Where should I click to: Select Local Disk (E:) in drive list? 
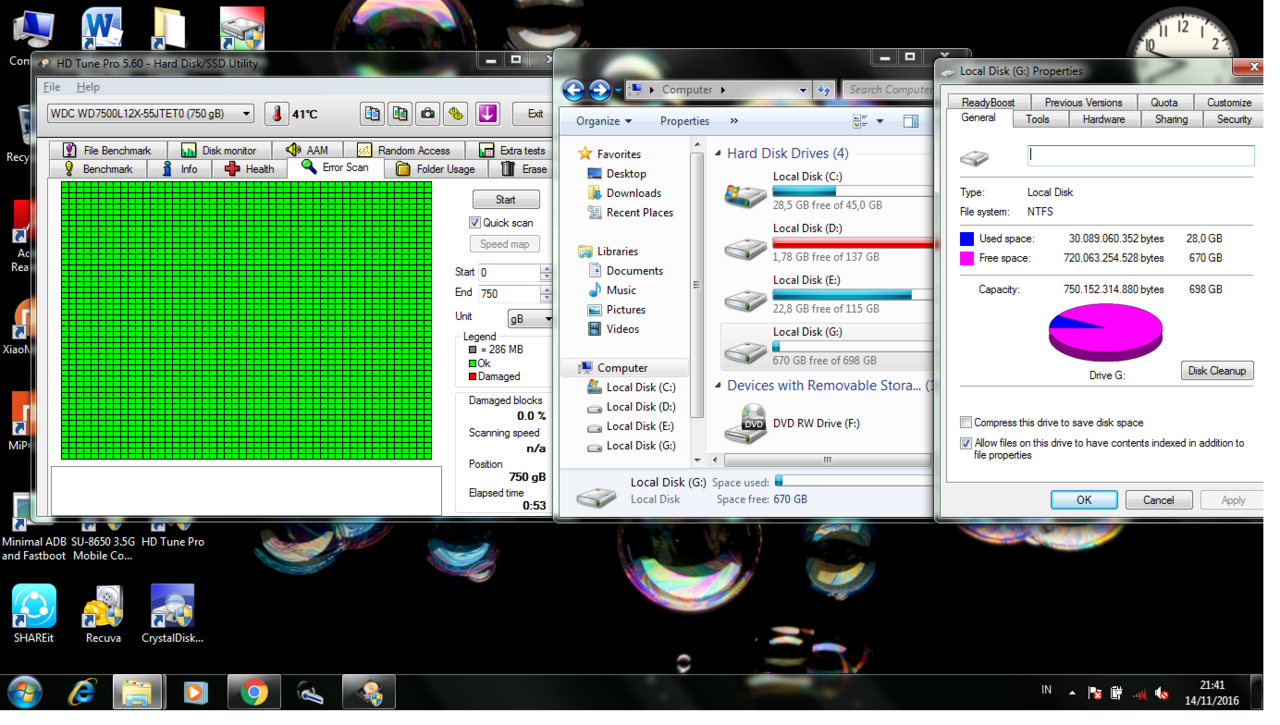[x=826, y=295]
